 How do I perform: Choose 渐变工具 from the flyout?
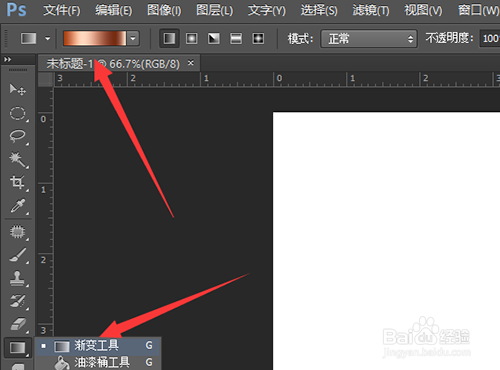point(98,346)
